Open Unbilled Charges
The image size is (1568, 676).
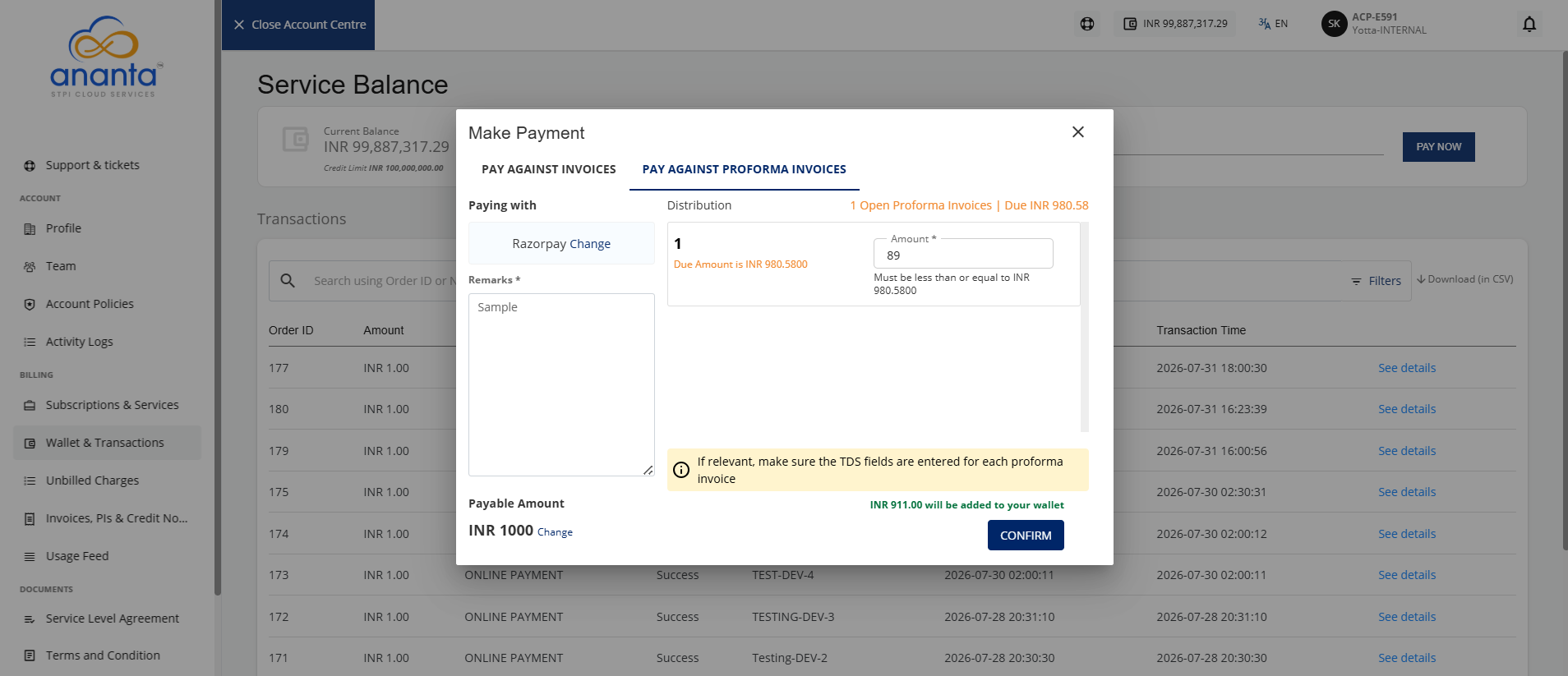pyautogui.click(x=92, y=481)
